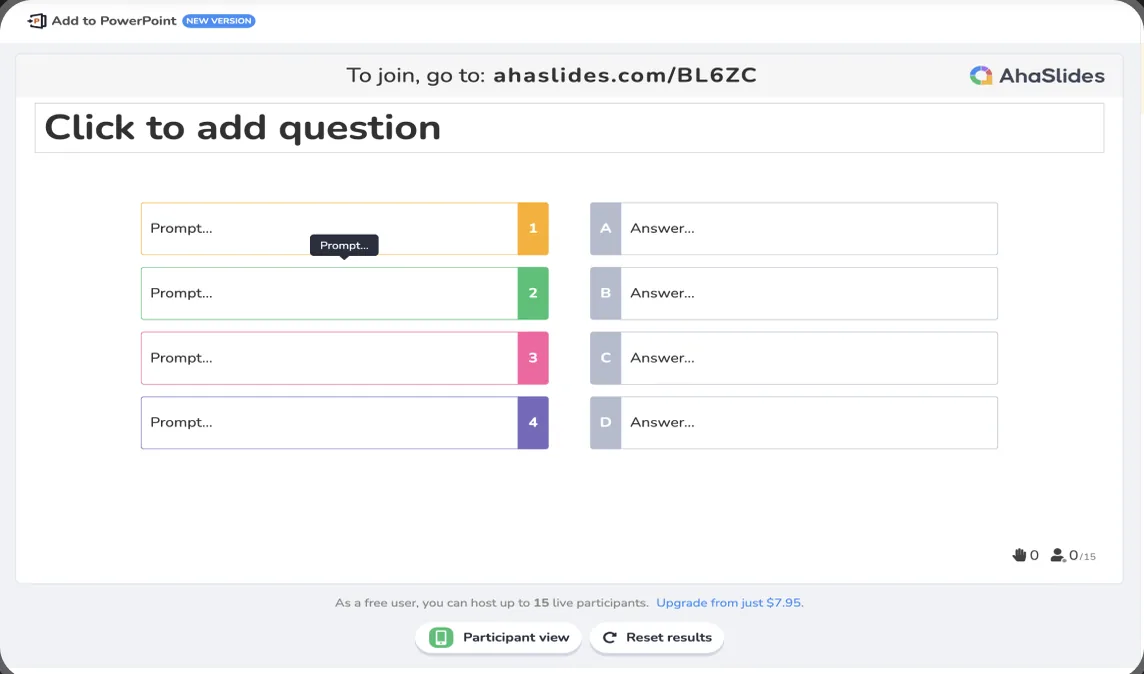Click the third Prompt input field
This screenshot has width=1144, height=674.
(329, 358)
